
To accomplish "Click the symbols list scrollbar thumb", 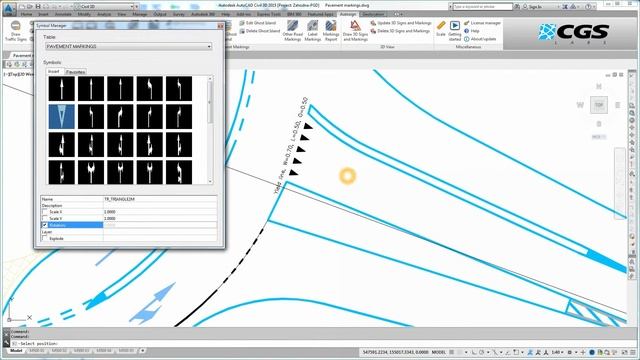I will pyautogui.click(x=210, y=103).
